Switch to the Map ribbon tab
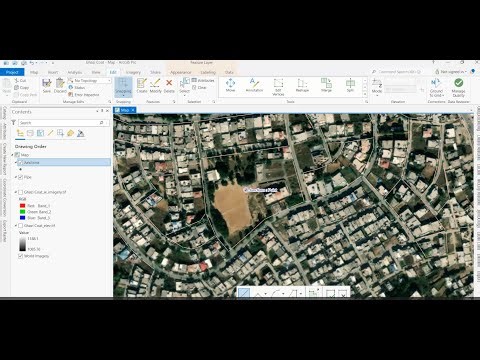480x360 pixels. click(x=34, y=72)
